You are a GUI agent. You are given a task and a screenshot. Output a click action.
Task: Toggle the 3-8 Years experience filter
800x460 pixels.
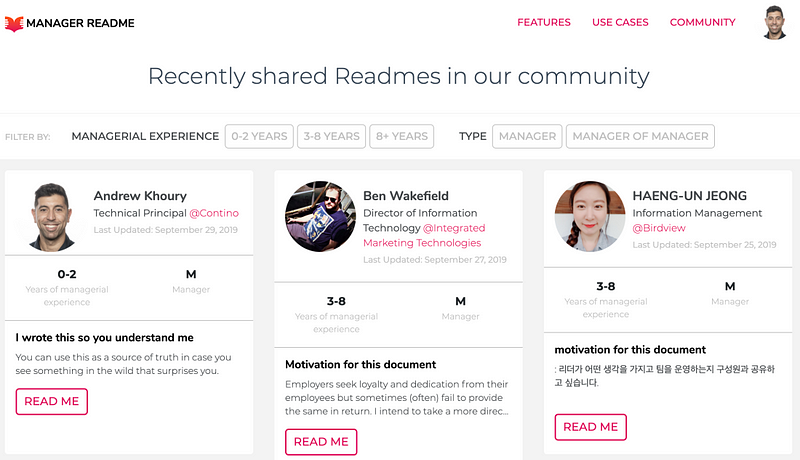(332, 136)
